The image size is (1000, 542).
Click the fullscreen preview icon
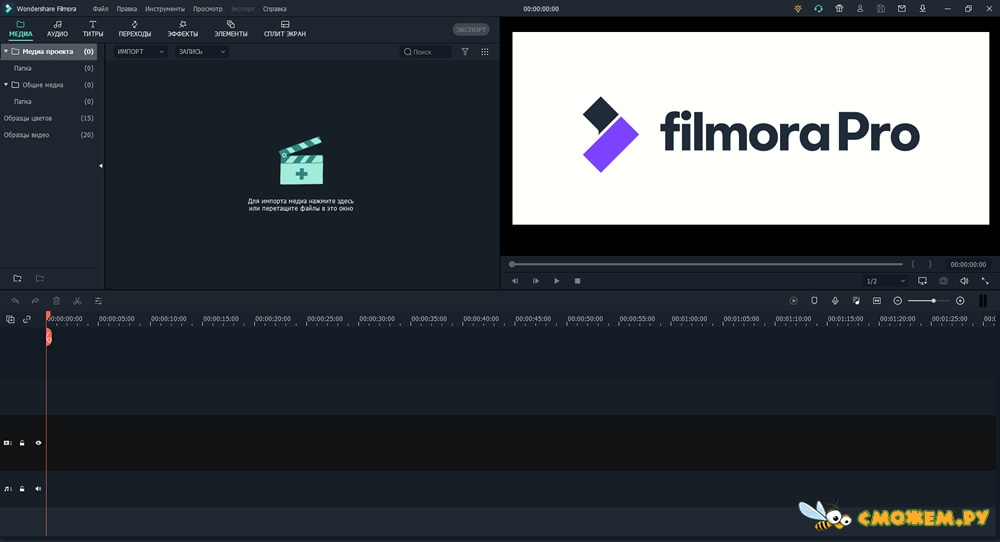click(x=985, y=281)
